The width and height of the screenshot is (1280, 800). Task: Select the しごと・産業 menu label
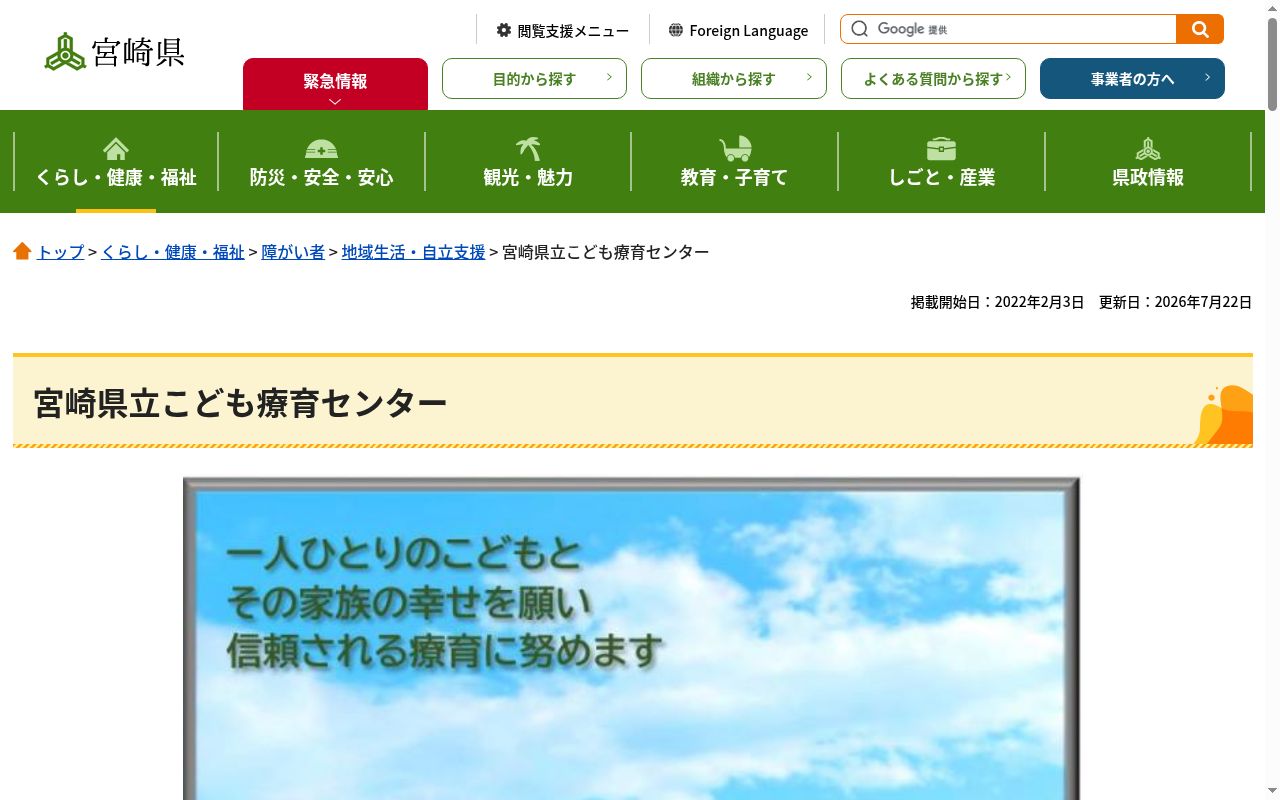(x=941, y=177)
